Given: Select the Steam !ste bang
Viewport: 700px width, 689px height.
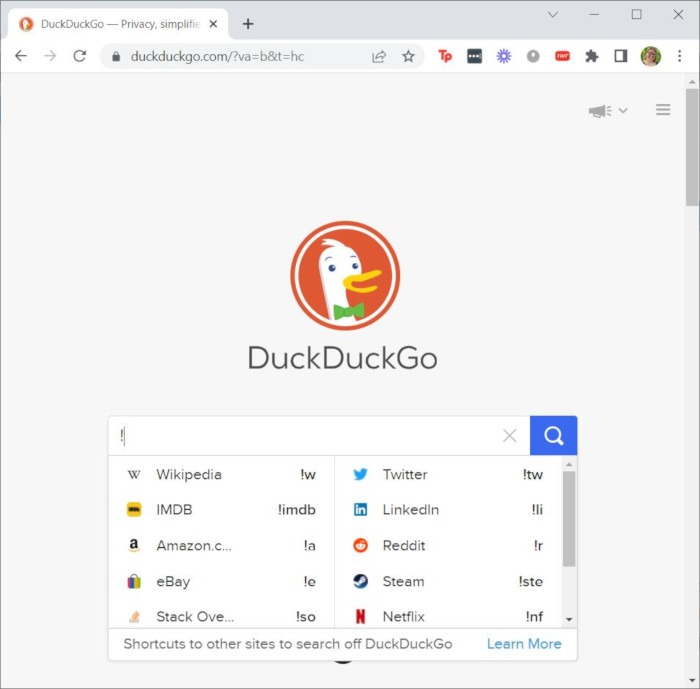Looking at the screenshot, I should [448, 581].
